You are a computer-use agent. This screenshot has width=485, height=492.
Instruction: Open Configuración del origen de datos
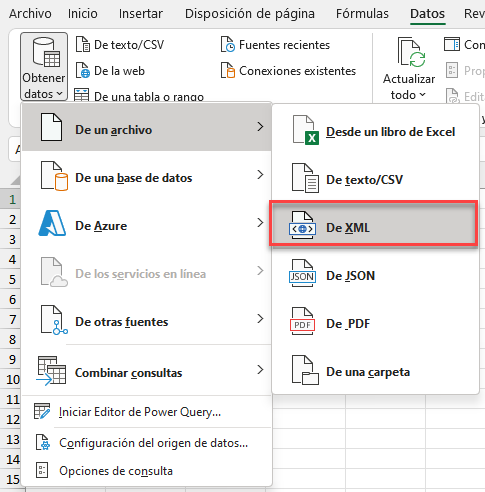point(146,443)
